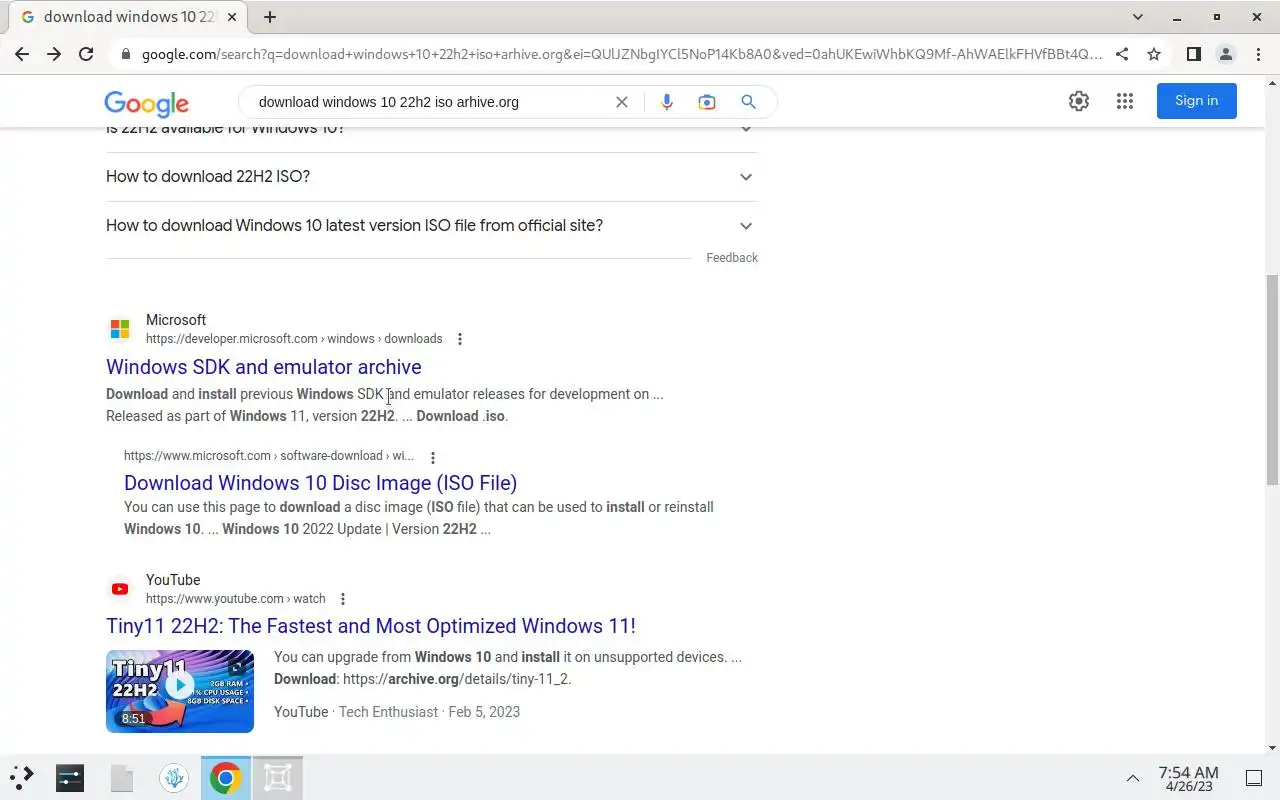Open the Google apps grid
The height and width of the screenshot is (800, 1280).
tap(1125, 101)
